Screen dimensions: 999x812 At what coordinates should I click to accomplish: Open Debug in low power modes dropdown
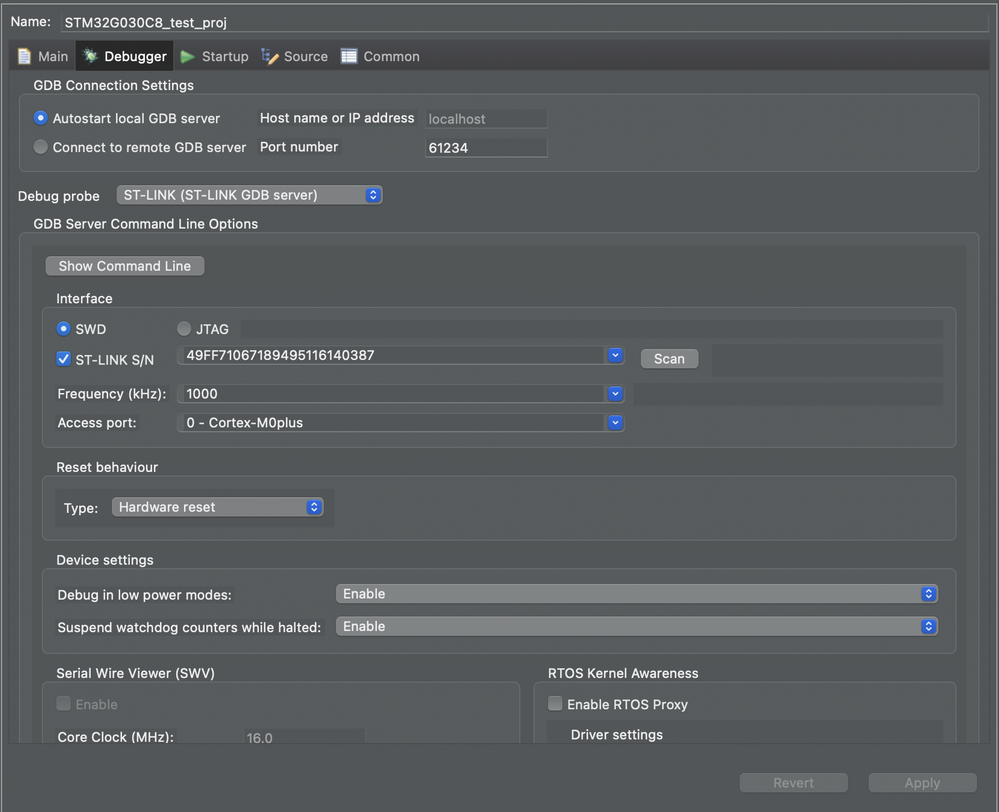pos(636,594)
